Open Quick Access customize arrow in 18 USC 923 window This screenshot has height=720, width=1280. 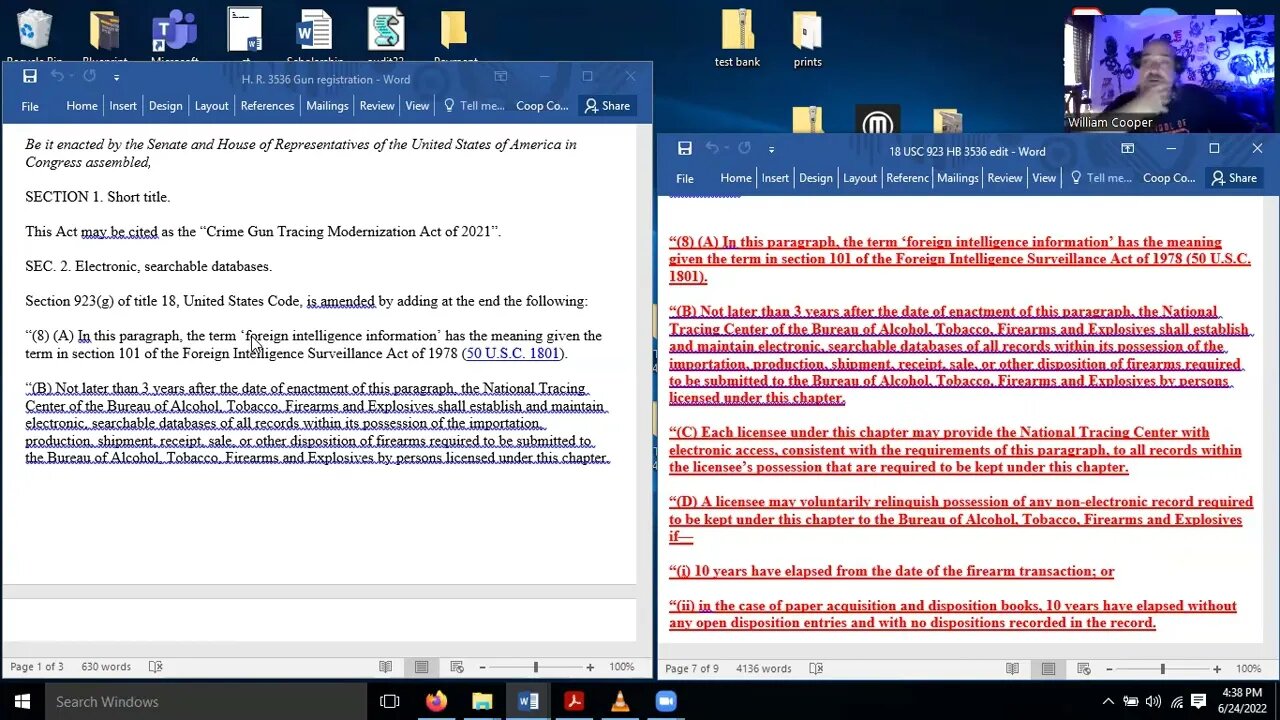tap(771, 149)
